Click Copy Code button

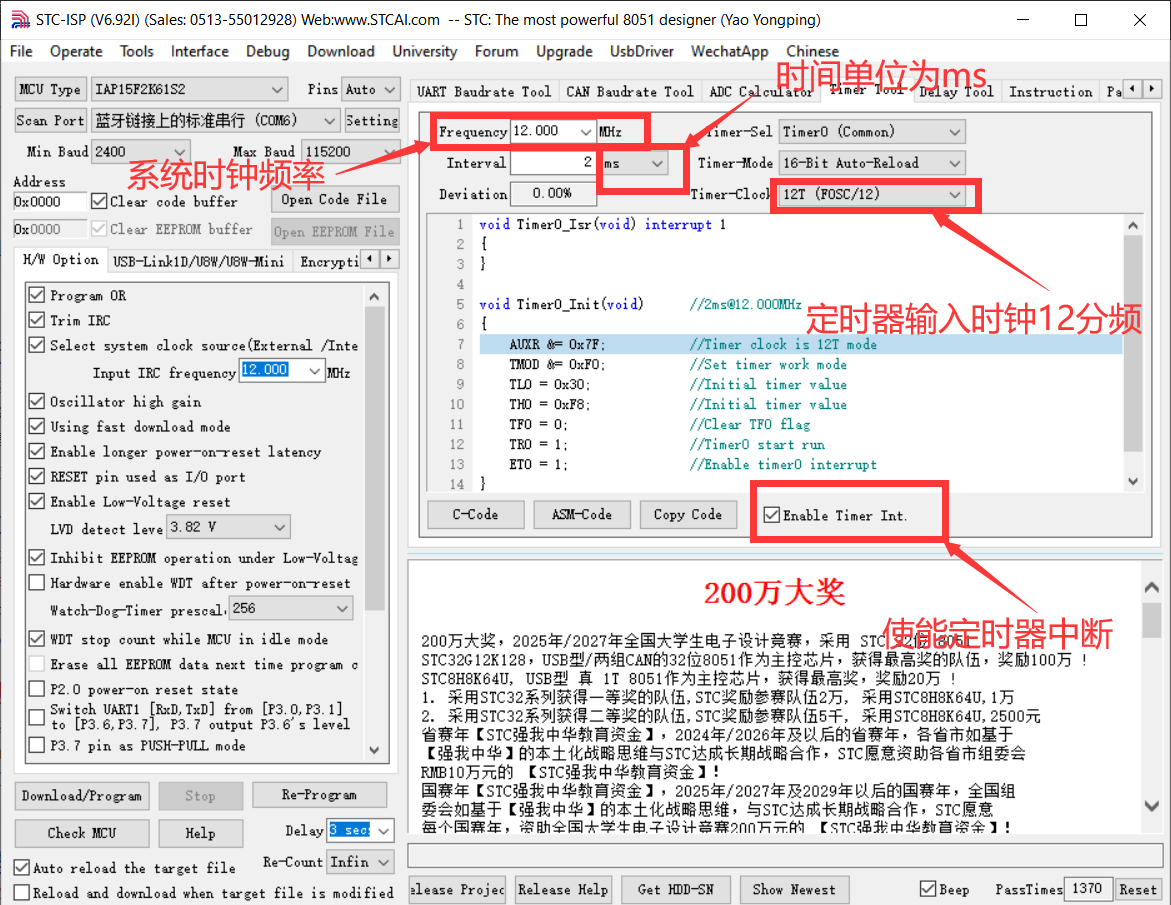pyautogui.click(x=688, y=514)
